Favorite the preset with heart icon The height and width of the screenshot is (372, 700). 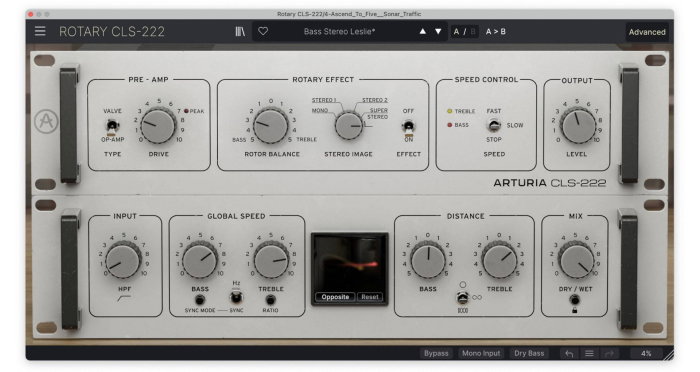coord(263,31)
